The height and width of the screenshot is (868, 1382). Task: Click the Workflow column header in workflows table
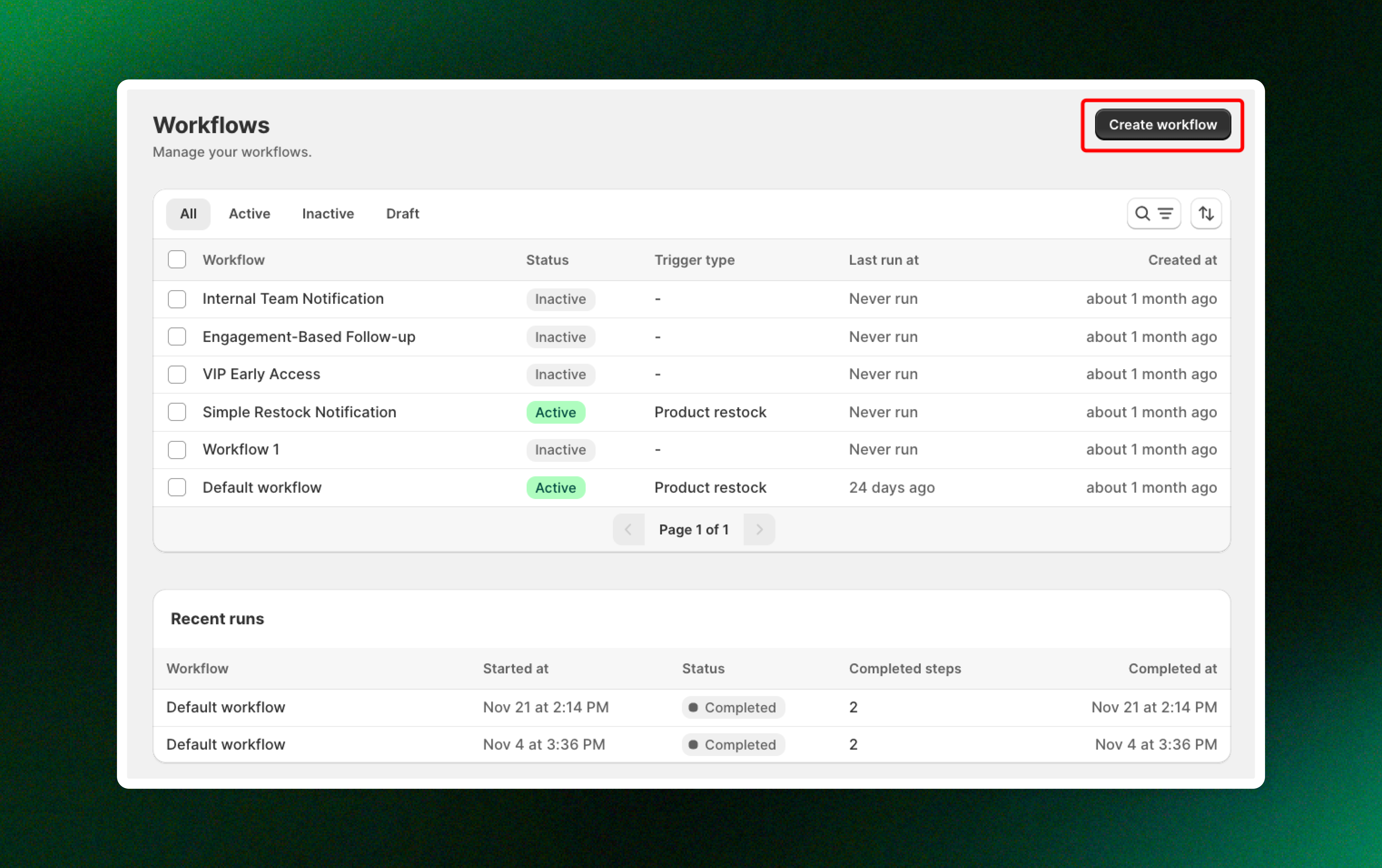pos(234,260)
